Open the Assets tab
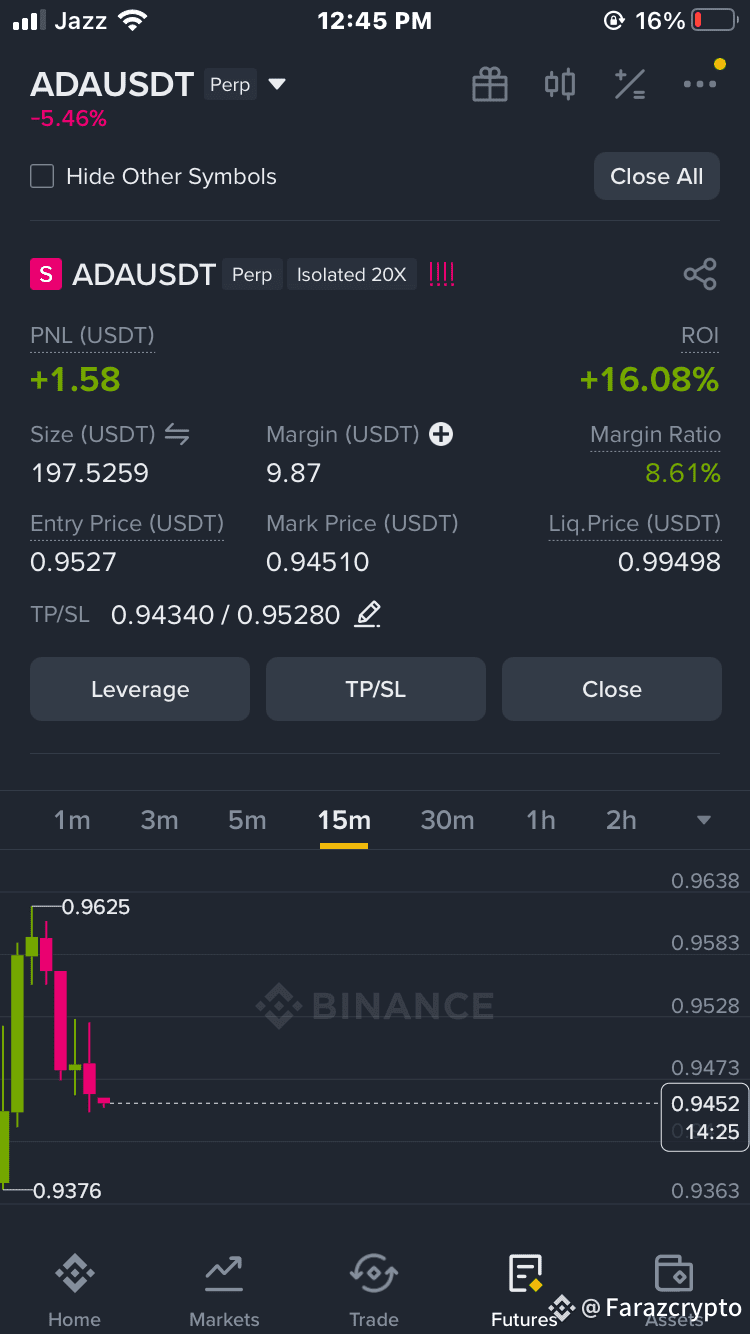Image resolution: width=750 pixels, height=1334 pixels. (674, 1292)
